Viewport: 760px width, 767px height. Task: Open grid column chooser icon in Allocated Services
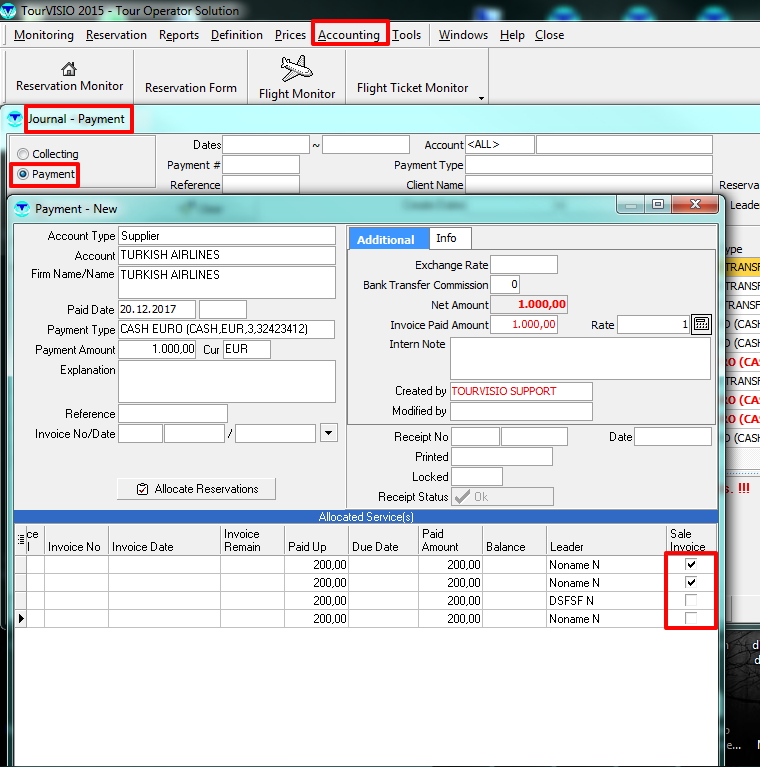click(21, 540)
